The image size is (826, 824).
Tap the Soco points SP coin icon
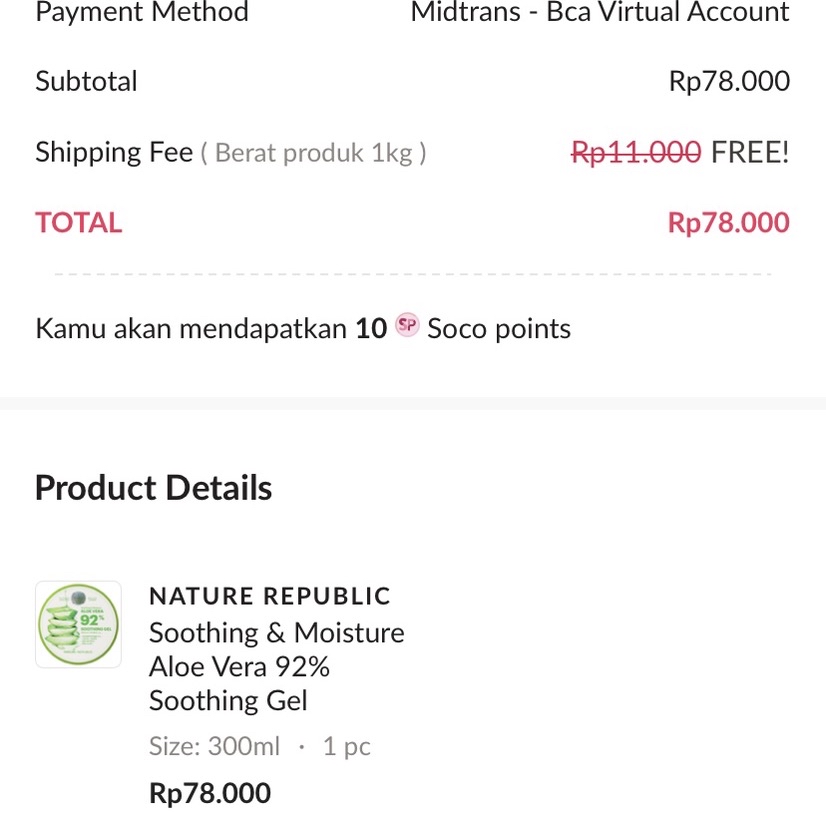(407, 326)
